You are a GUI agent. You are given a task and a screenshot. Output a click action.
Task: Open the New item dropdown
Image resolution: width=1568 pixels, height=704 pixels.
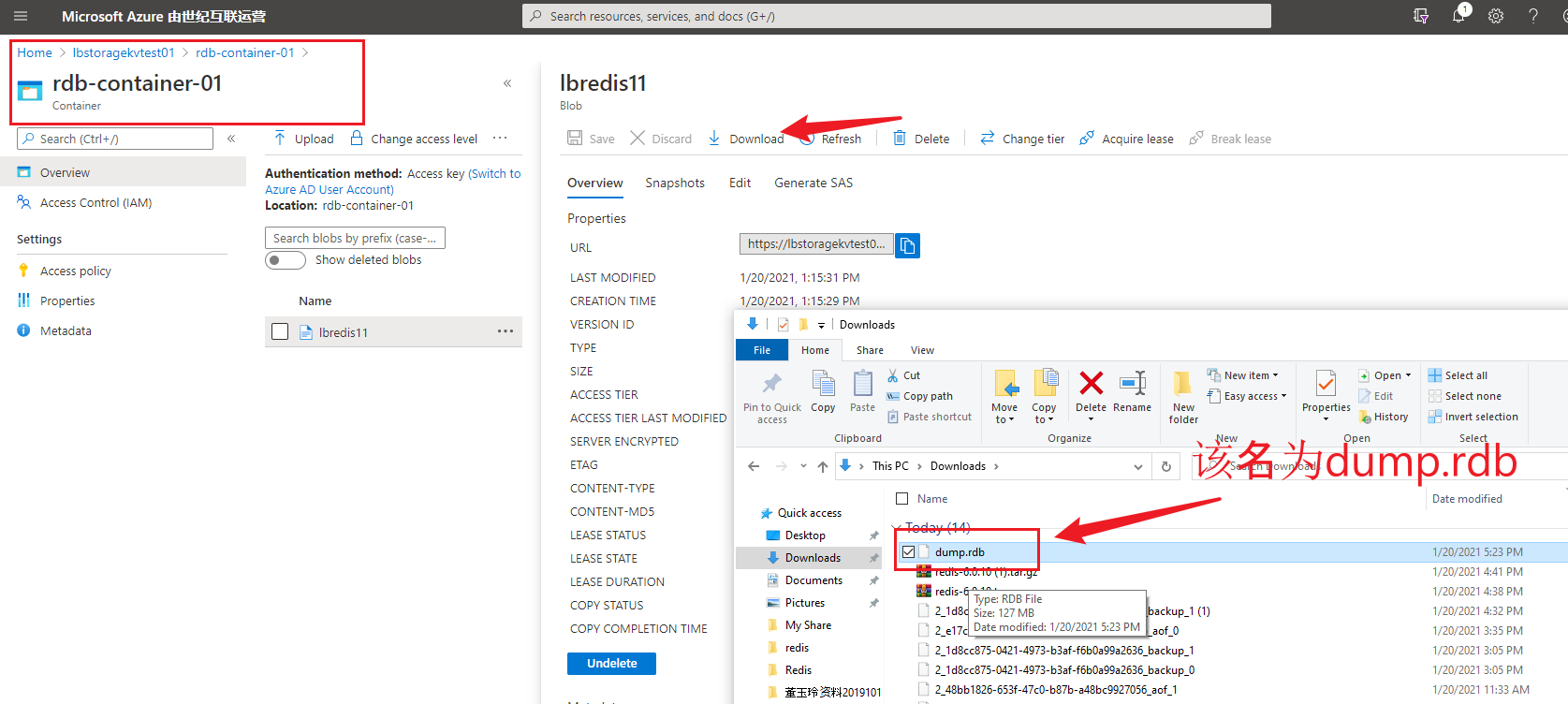pyautogui.click(x=1242, y=375)
